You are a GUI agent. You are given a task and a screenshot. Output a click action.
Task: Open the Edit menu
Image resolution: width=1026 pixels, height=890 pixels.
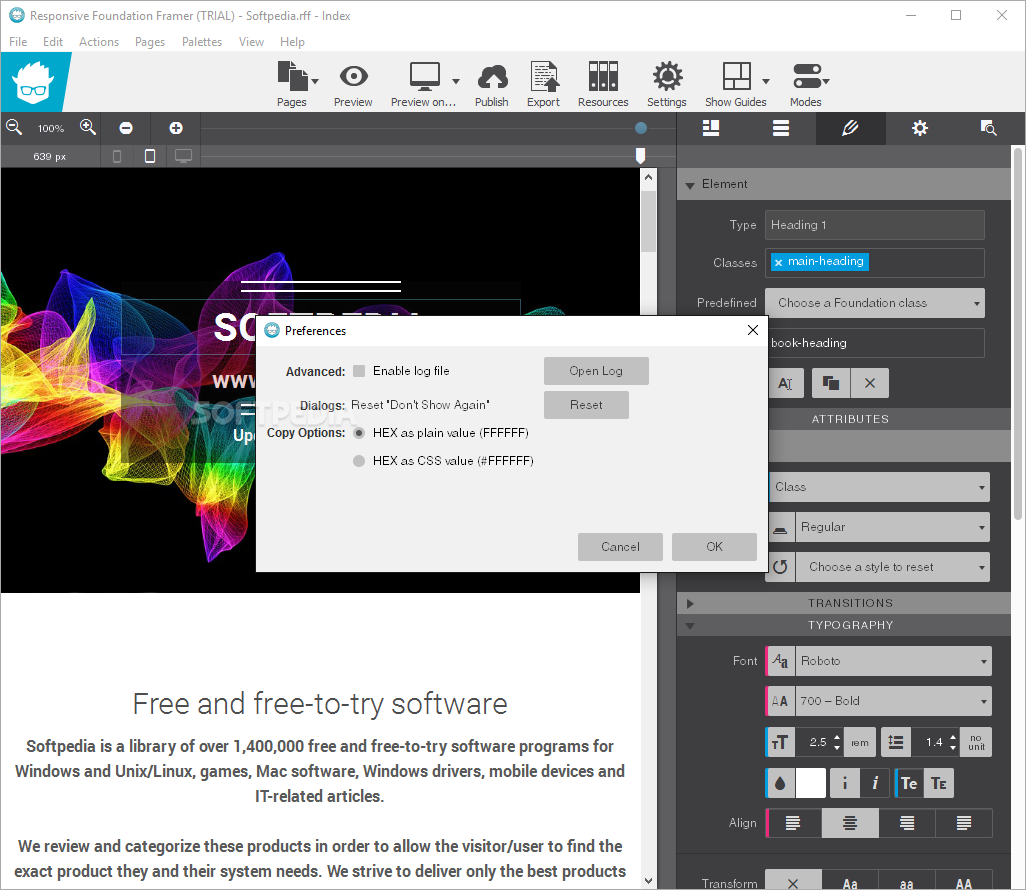[x=53, y=42]
